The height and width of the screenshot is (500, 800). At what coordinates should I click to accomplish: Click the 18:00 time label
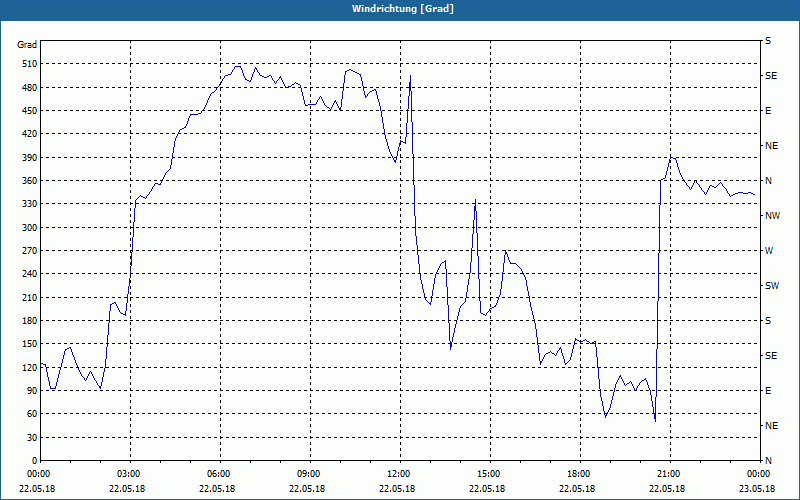pos(580,474)
